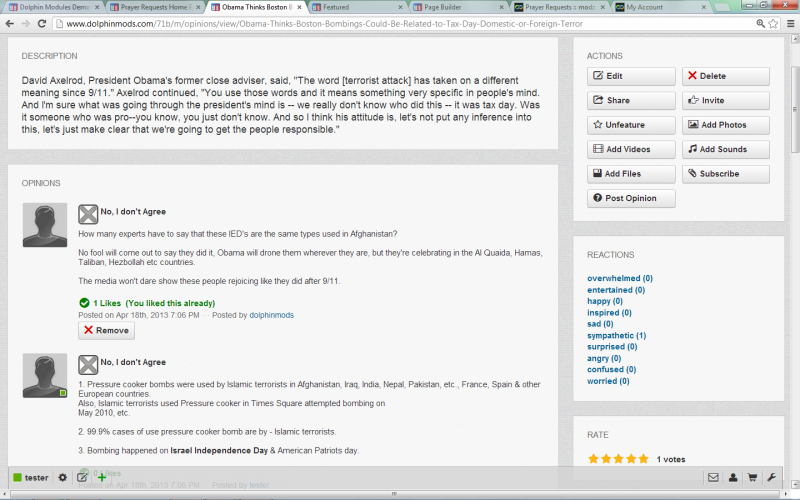
Task: Click the Share button
Action: click(631, 101)
